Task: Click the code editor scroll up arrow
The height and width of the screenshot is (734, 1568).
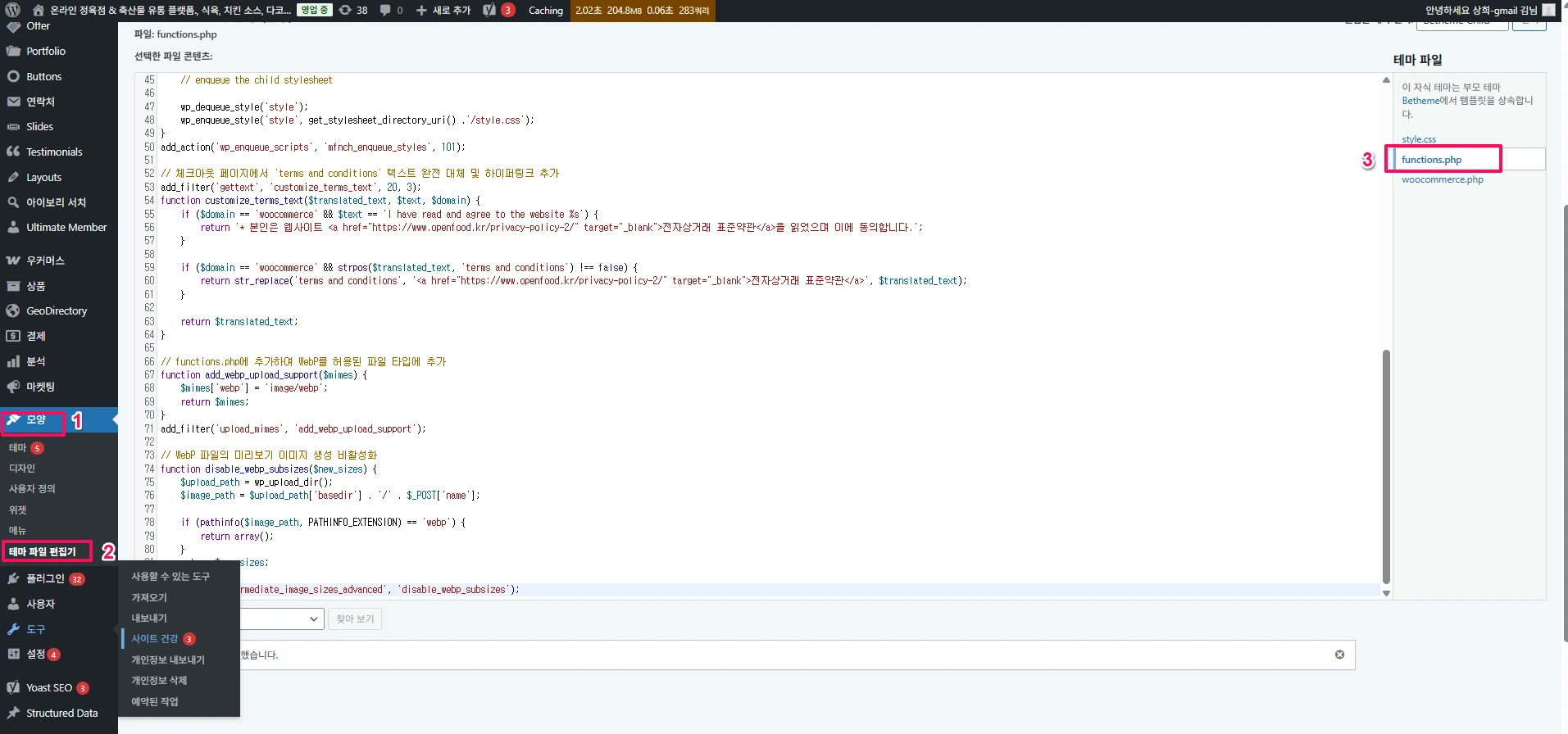Action: [x=1386, y=80]
